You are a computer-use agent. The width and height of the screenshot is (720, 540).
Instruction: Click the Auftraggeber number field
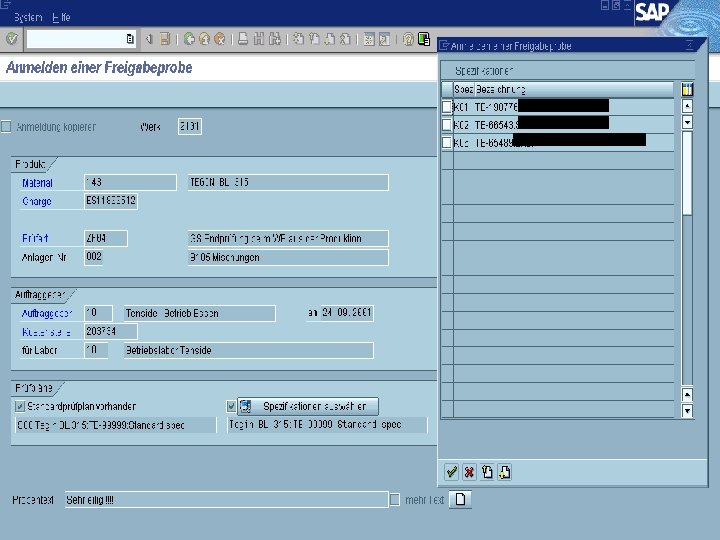(x=98, y=313)
